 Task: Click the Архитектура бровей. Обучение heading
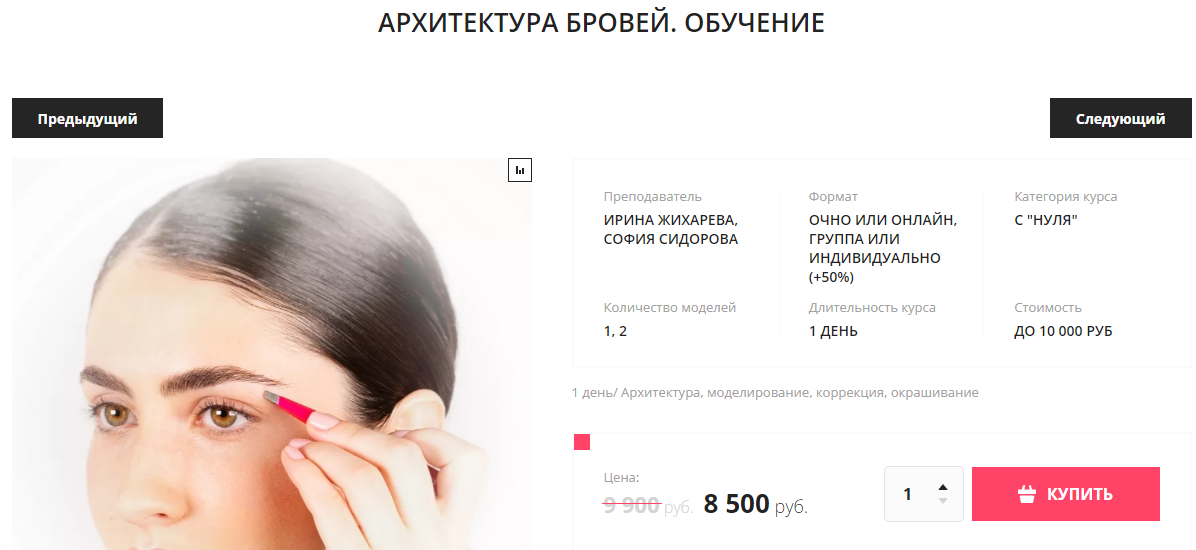601,23
